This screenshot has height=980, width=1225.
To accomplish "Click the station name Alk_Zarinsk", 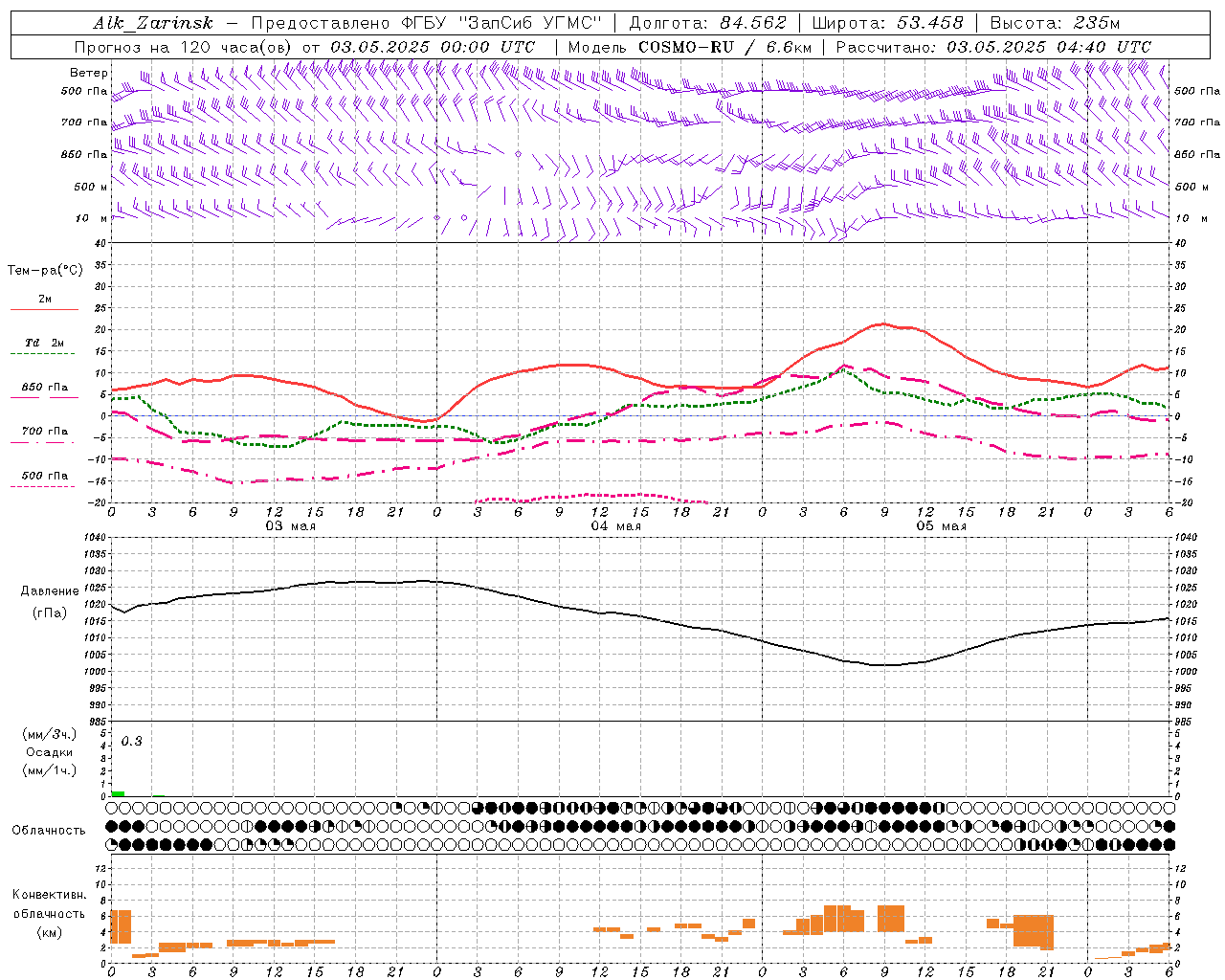I will point(153,23).
